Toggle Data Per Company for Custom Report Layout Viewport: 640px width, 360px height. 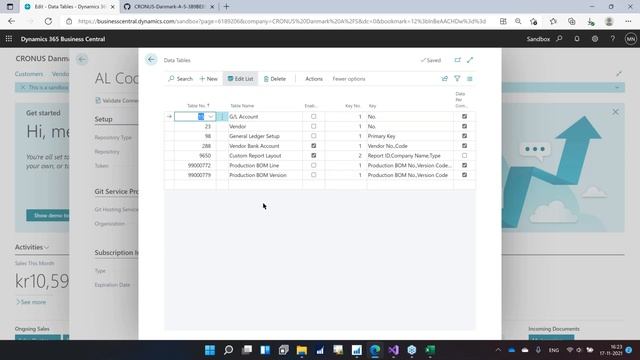tap(464, 156)
